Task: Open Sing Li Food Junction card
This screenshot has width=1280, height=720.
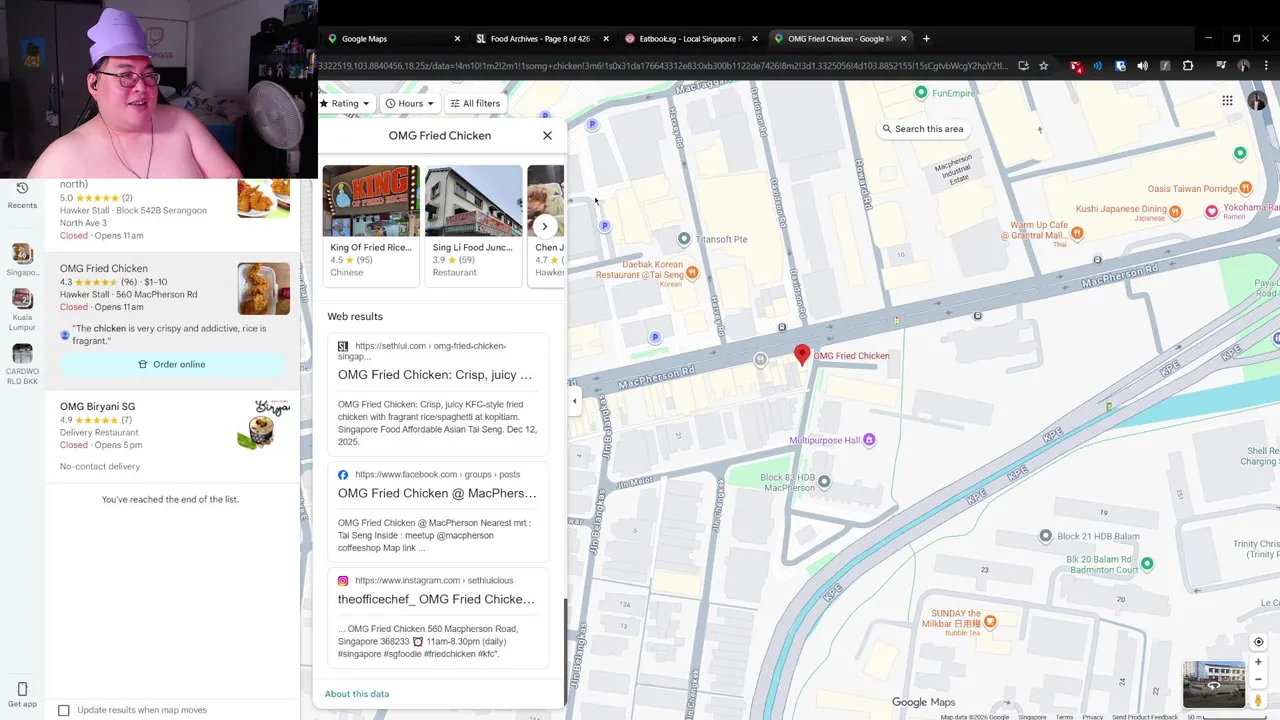Action: pos(473,225)
